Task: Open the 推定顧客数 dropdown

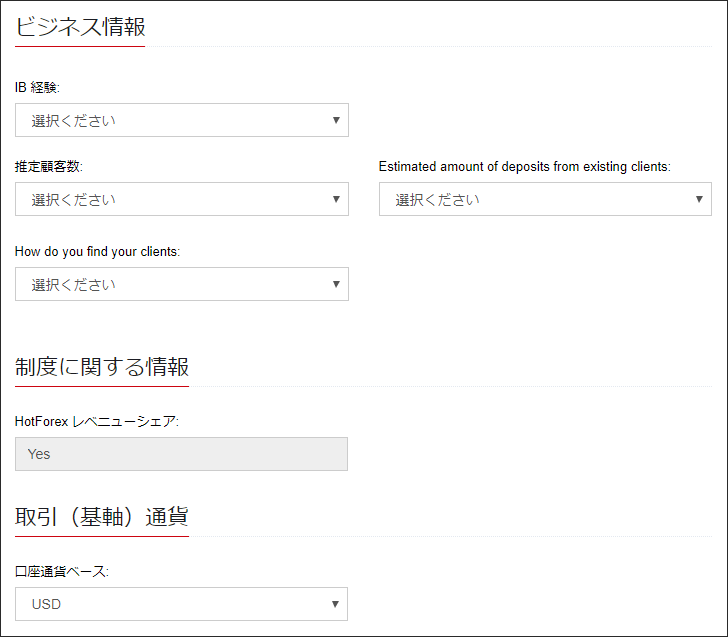Action: coord(180,199)
